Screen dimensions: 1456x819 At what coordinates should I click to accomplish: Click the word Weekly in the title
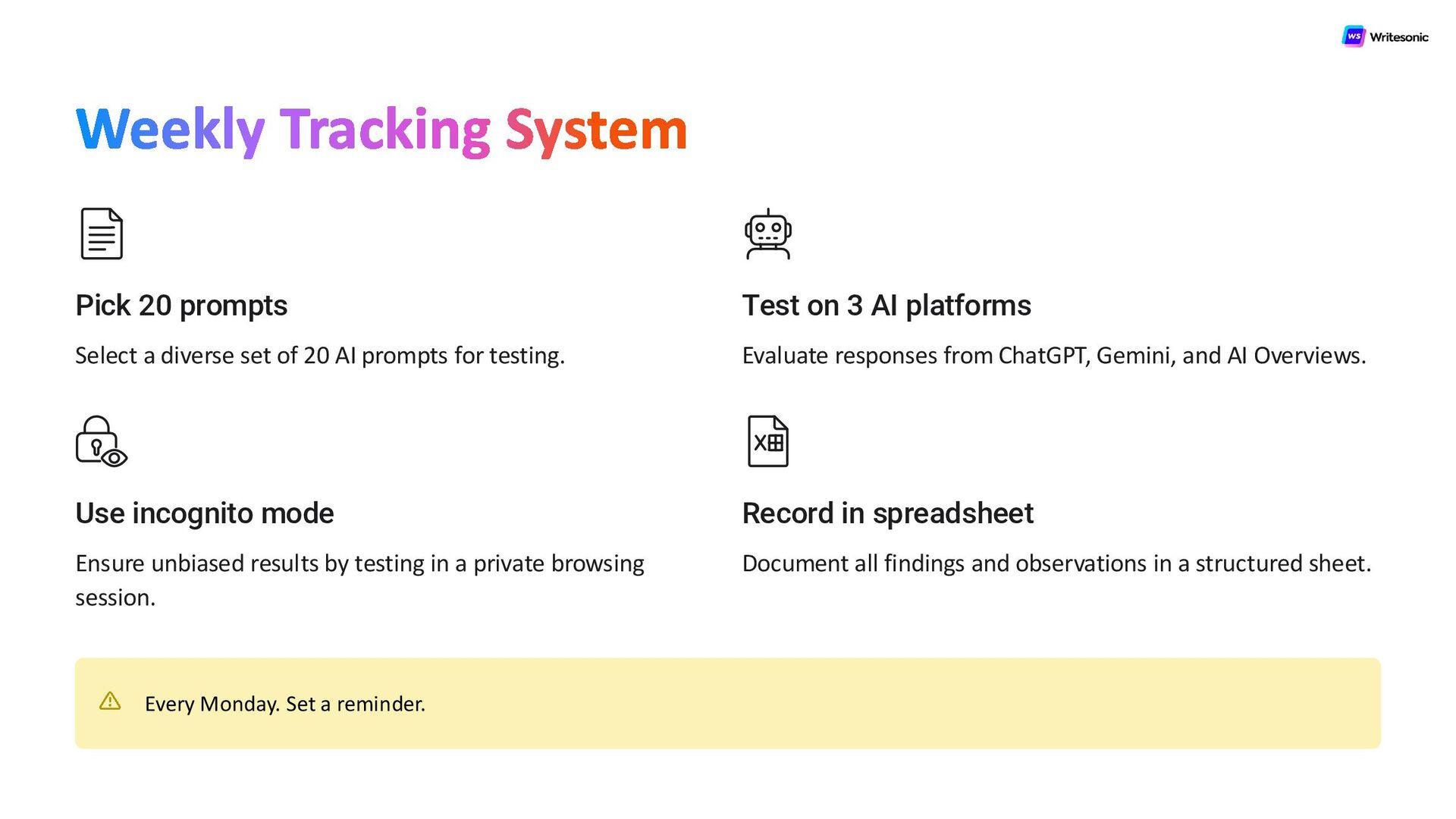tap(170, 130)
